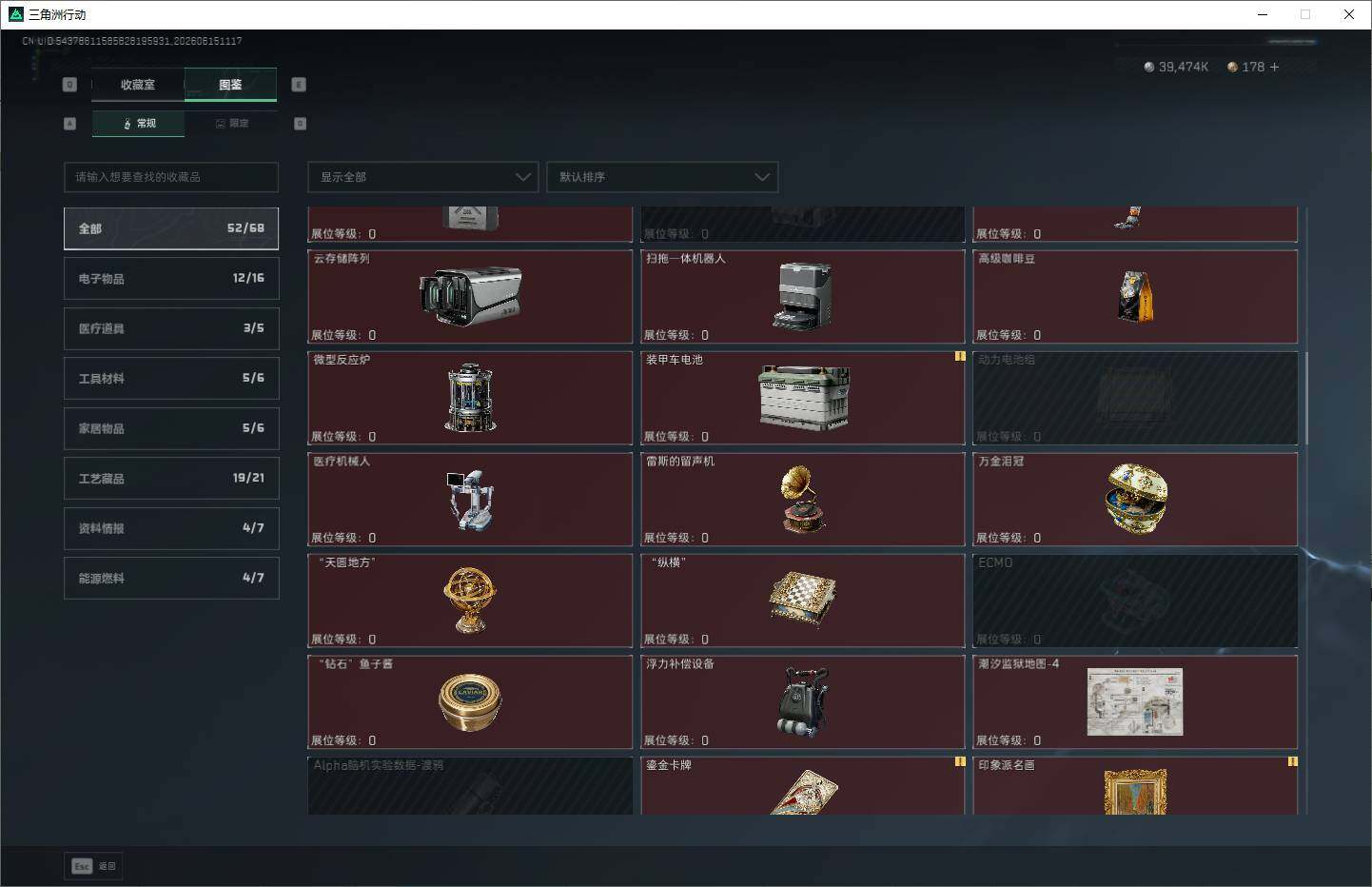1372x887 pixels.
Task: Open the 收藏室 tab
Action: [138, 85]
